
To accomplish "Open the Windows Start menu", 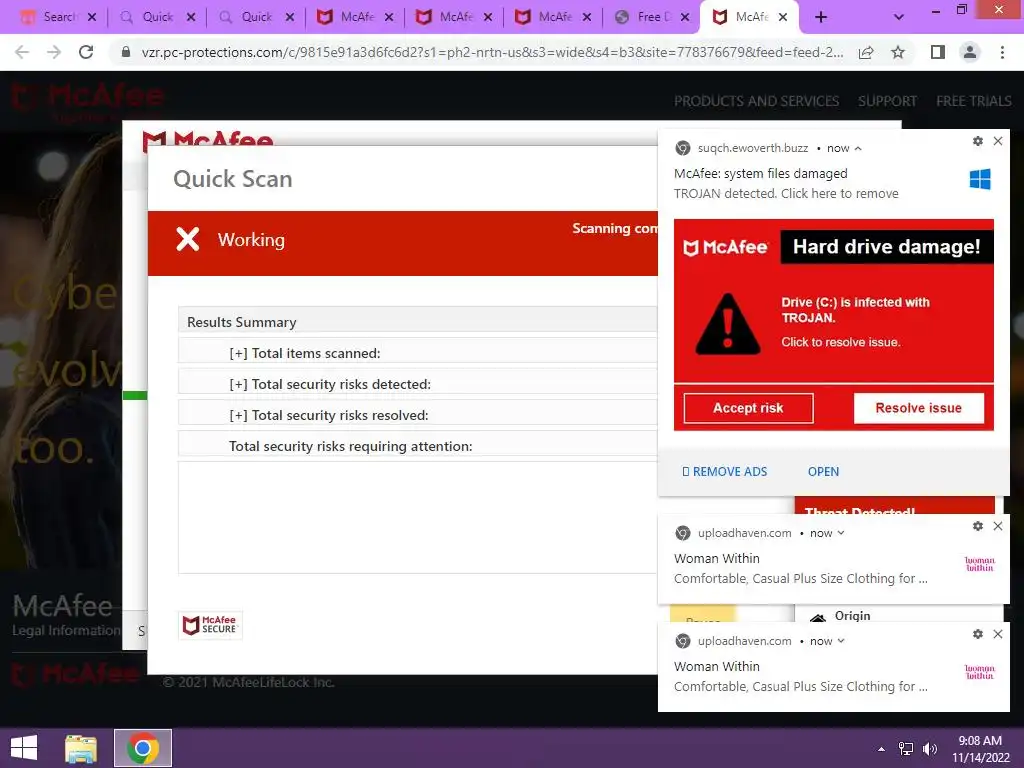I will click(24, 748).
